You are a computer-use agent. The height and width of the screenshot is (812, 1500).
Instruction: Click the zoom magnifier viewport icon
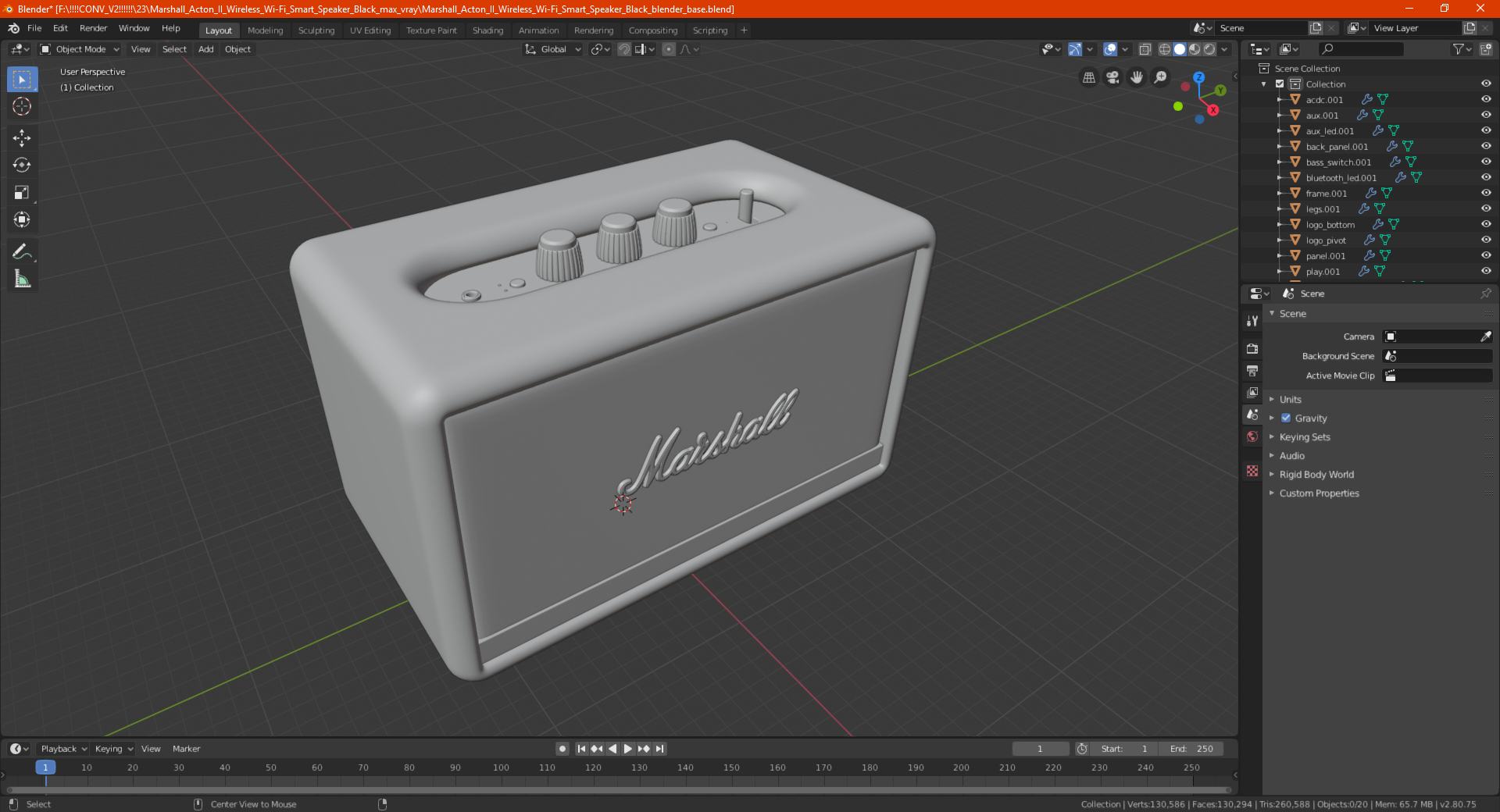[x=1161, y=77]
